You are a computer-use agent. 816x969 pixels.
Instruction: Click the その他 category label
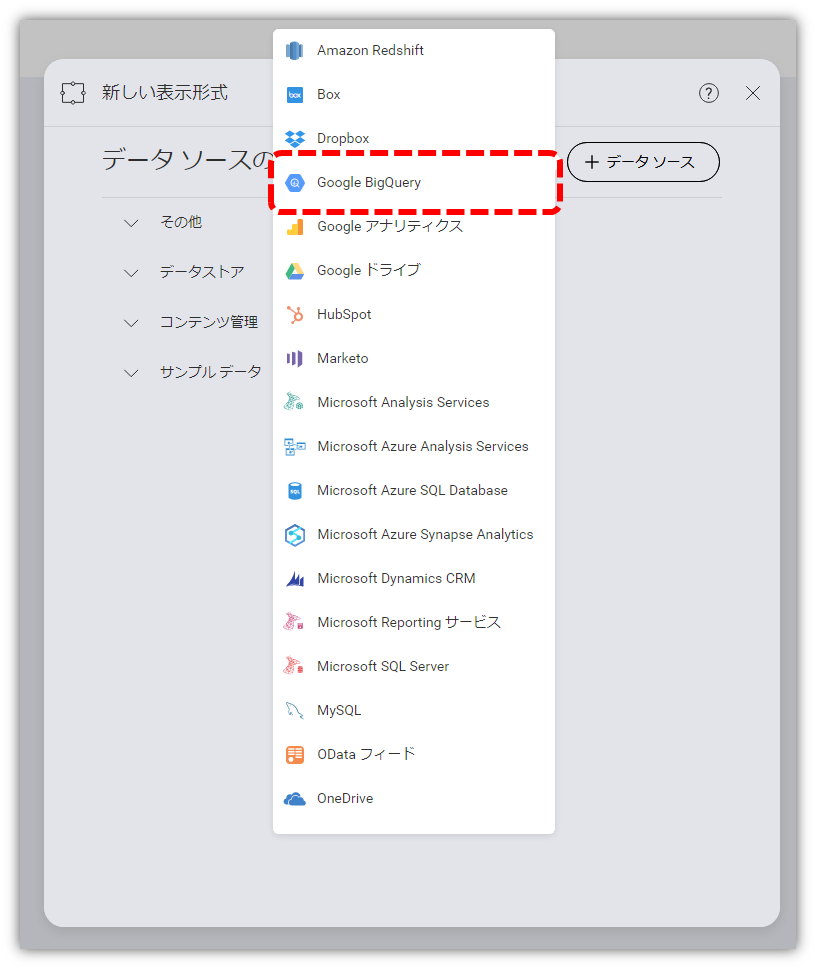click(x=181, y=222)
